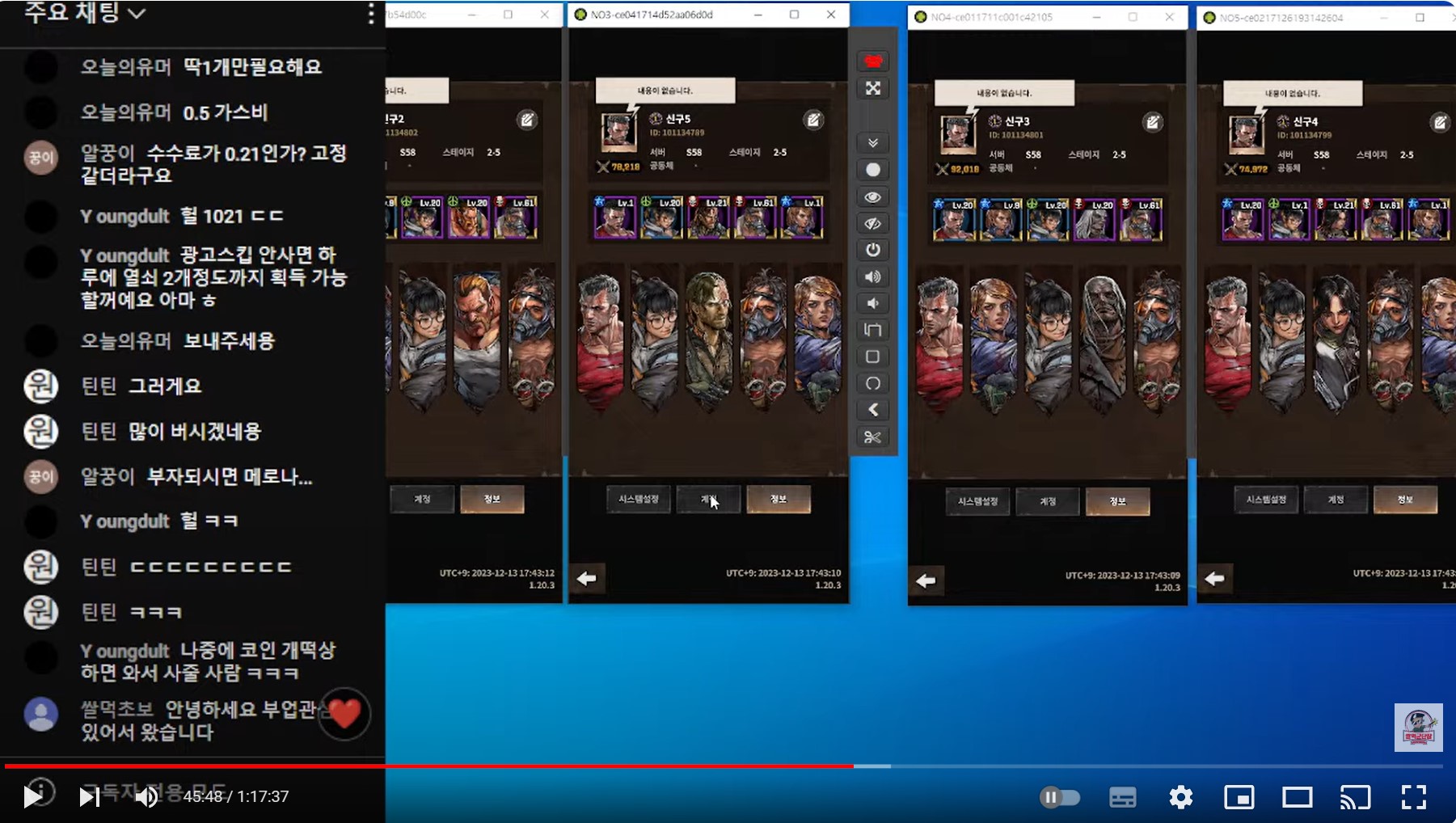The width and height of the screenshot is (1456, 823).
Task: Open the chat three-dot options menu
Action: (370, 14)
